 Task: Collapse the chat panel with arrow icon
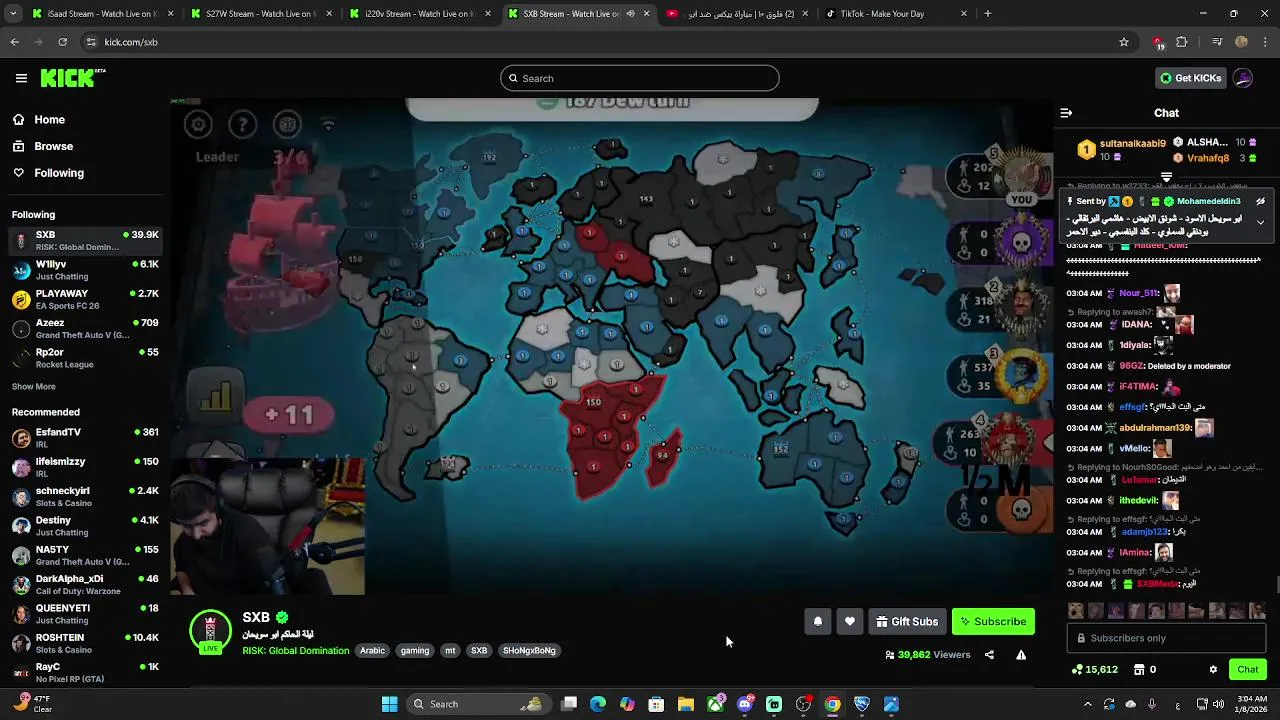[1066, 113]
